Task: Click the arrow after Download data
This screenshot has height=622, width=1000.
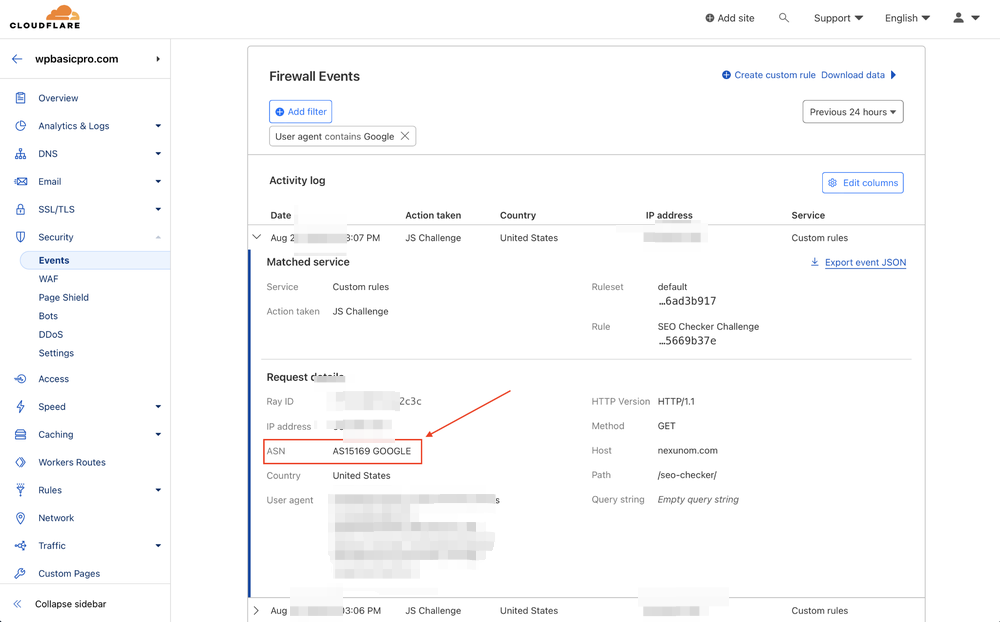Action: pyautogui.click(x=893, y=75)
